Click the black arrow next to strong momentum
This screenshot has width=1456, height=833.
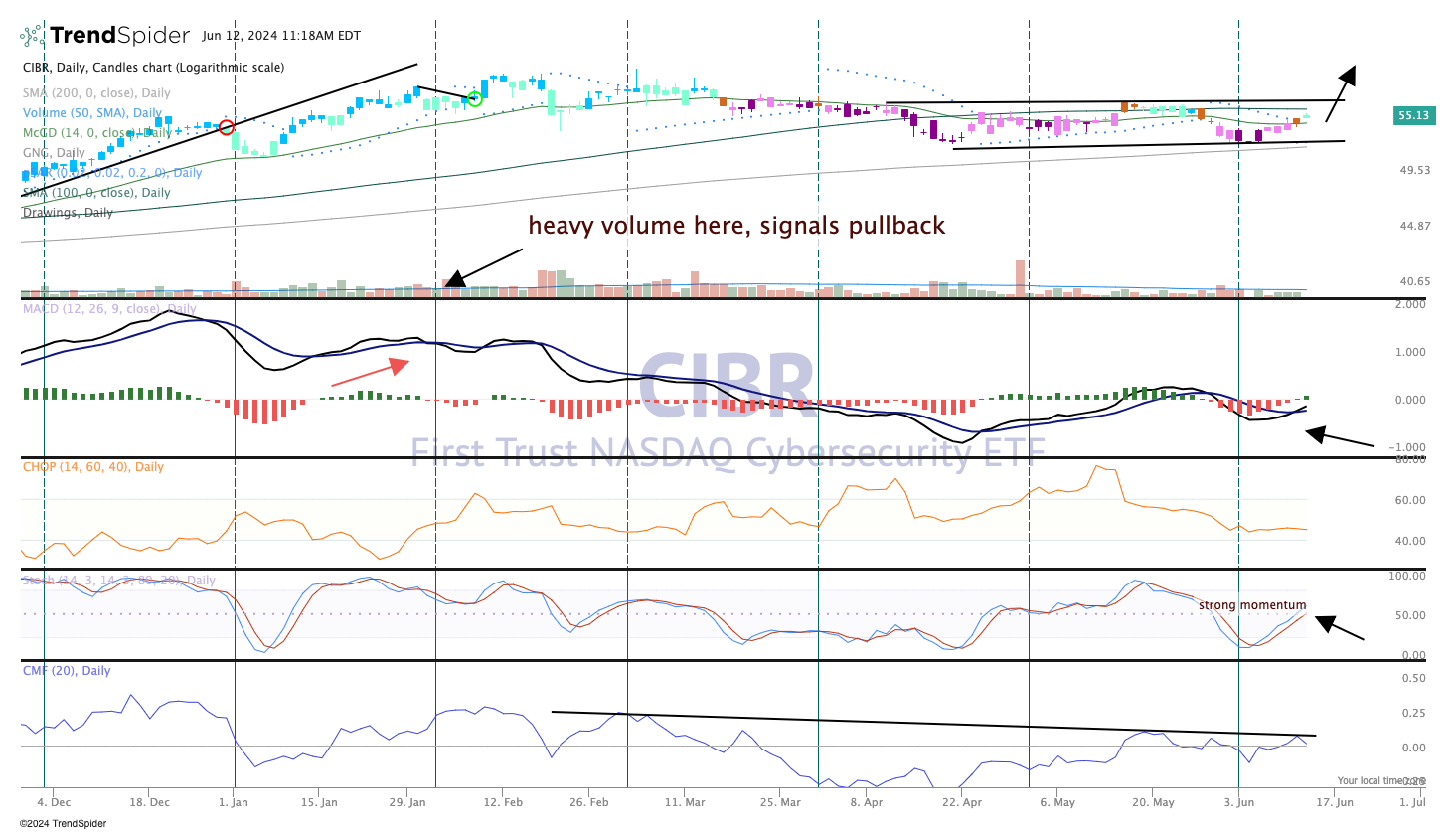(1339, 628)
